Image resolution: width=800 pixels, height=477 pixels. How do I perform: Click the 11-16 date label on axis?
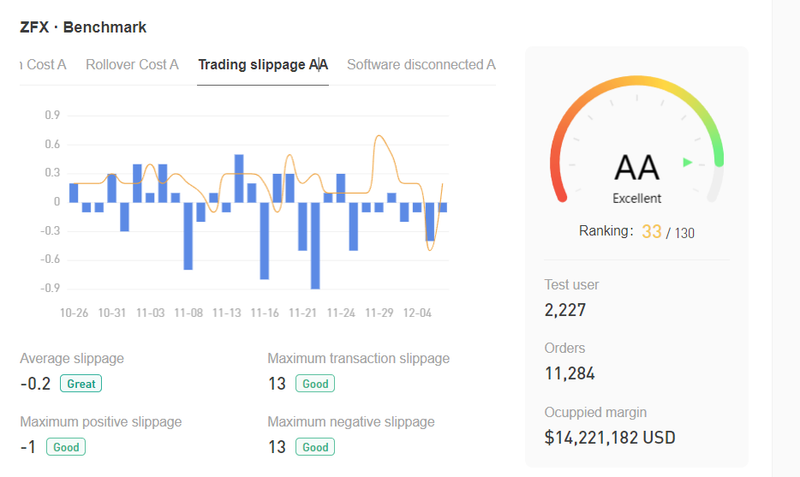pyautogui.click(x=265, y=313)
